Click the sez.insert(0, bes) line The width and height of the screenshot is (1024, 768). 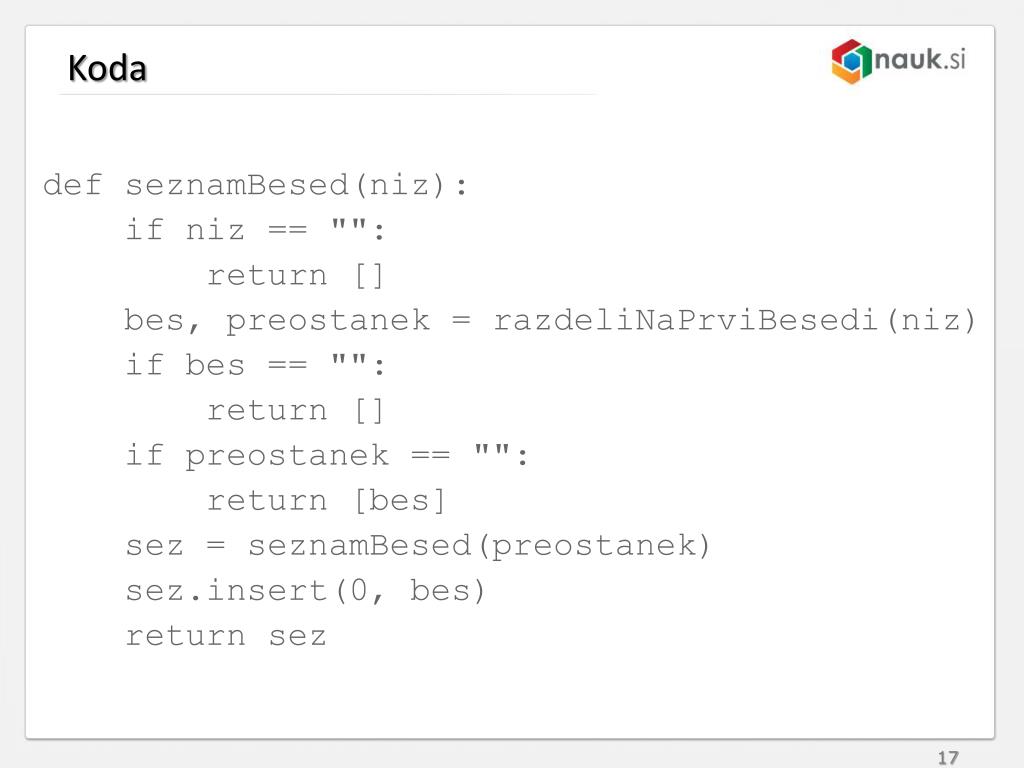point(306,591)
